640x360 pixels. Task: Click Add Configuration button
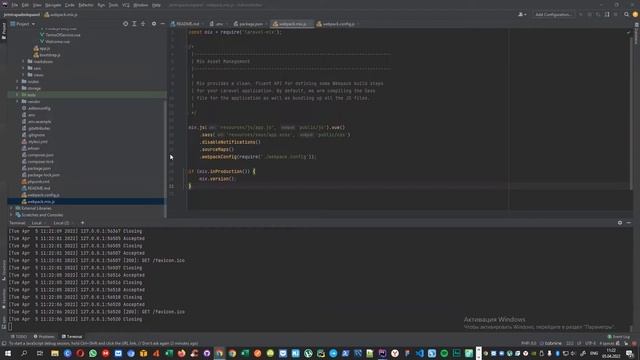(553, 14)
